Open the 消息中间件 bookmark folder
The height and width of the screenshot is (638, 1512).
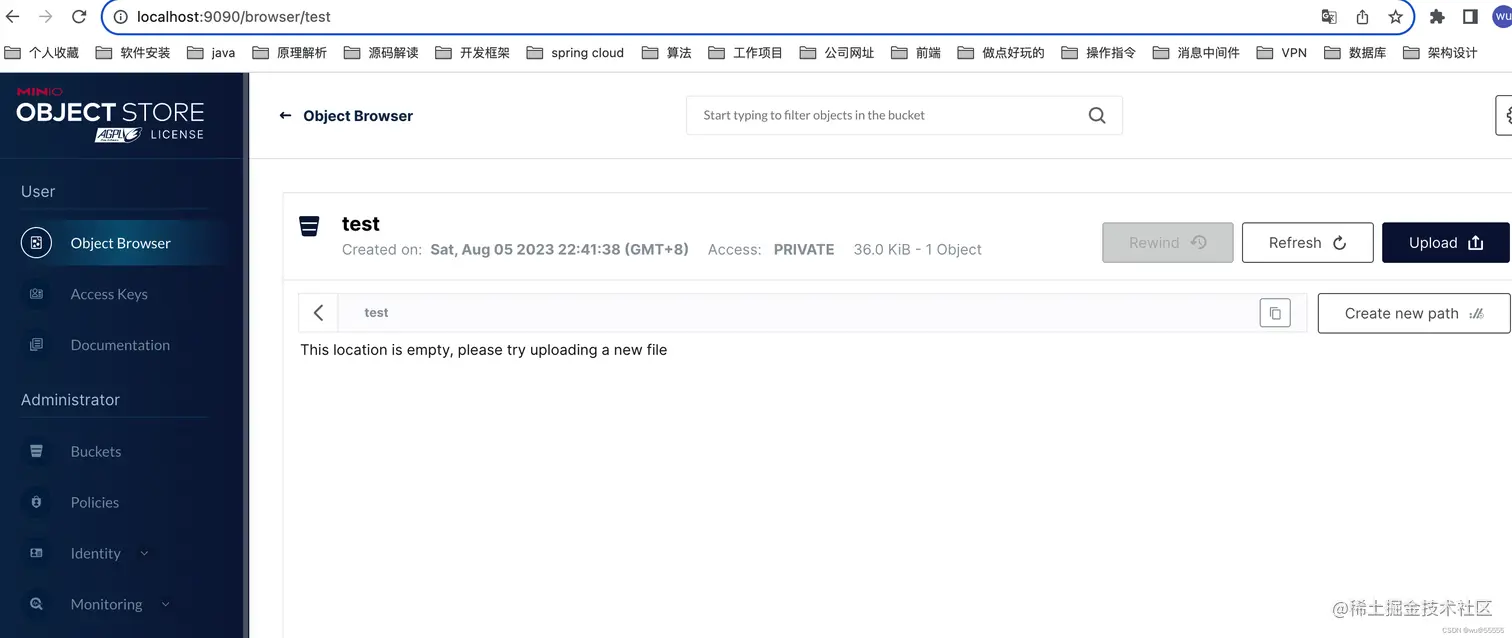pyautogui.click(x=1196, y=53)
